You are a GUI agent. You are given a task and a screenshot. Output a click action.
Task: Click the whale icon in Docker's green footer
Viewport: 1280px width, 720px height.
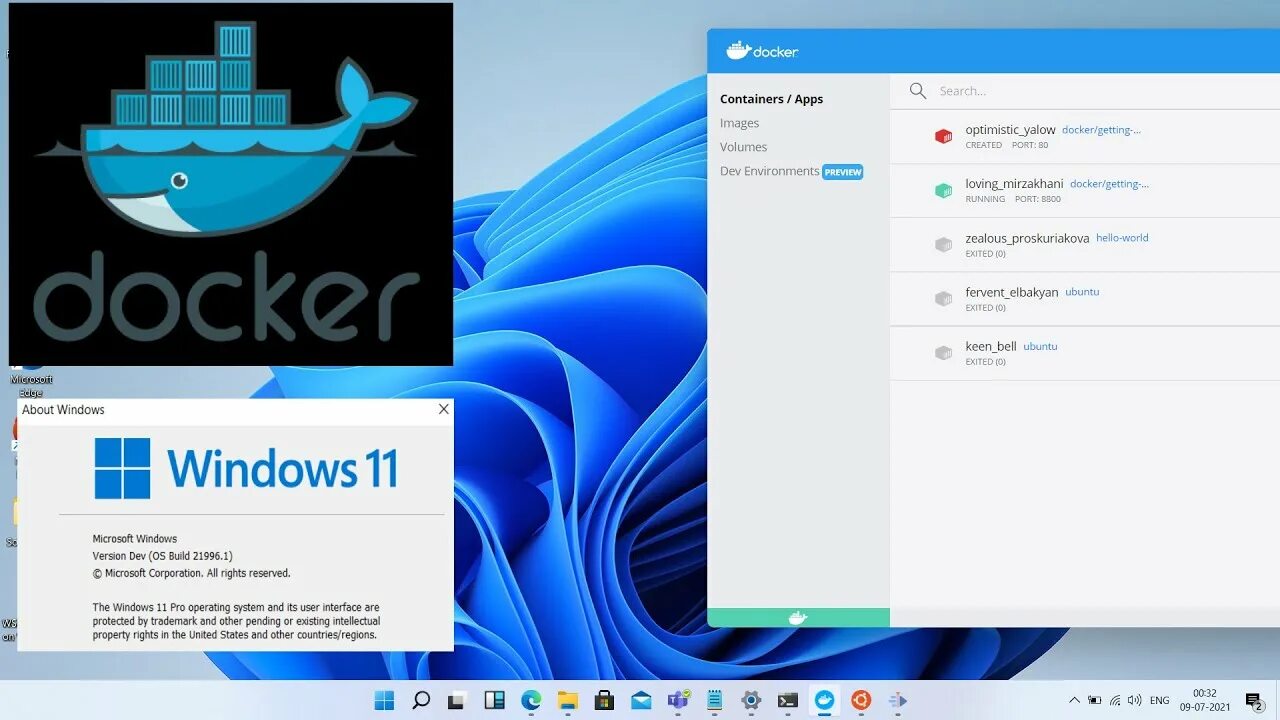click(x=797, y=618)
